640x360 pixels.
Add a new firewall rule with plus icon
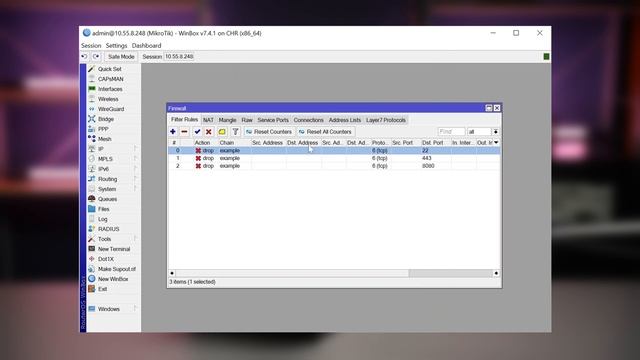[173, 132]
